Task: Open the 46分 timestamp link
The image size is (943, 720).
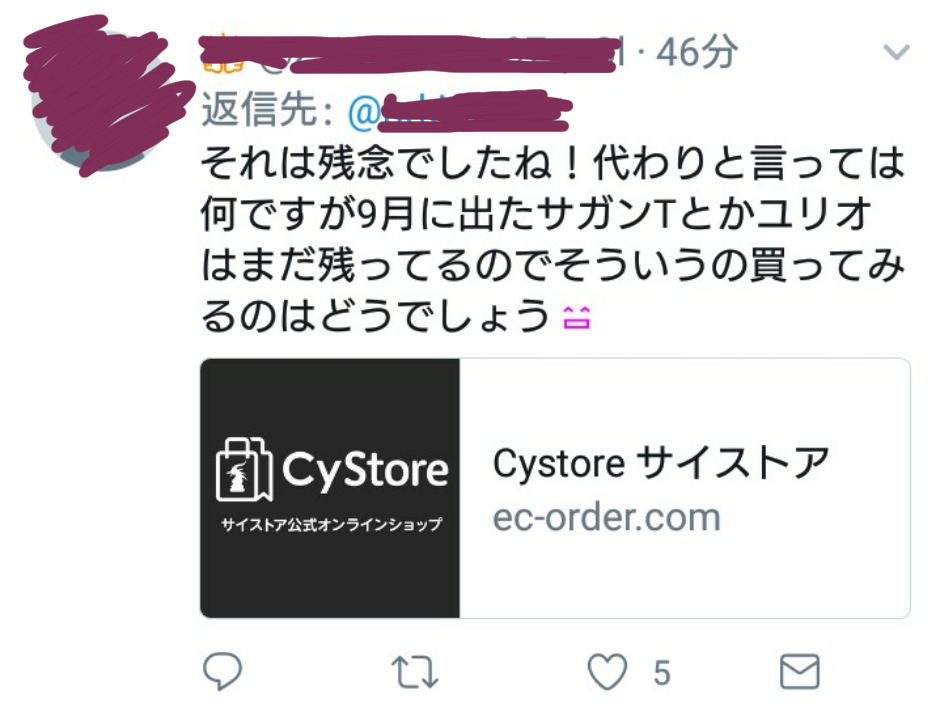Action: click(x=696, y=52)
